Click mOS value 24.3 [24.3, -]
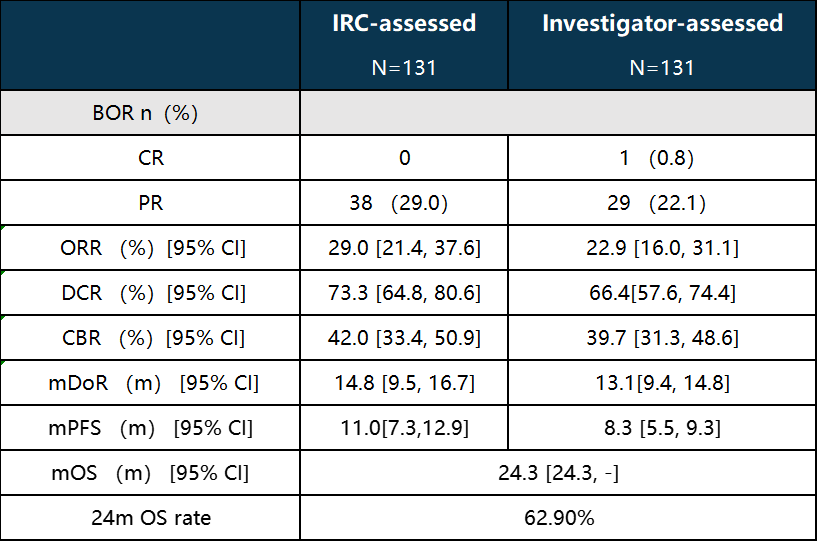 pyautogui.click(x=558, y=473)
